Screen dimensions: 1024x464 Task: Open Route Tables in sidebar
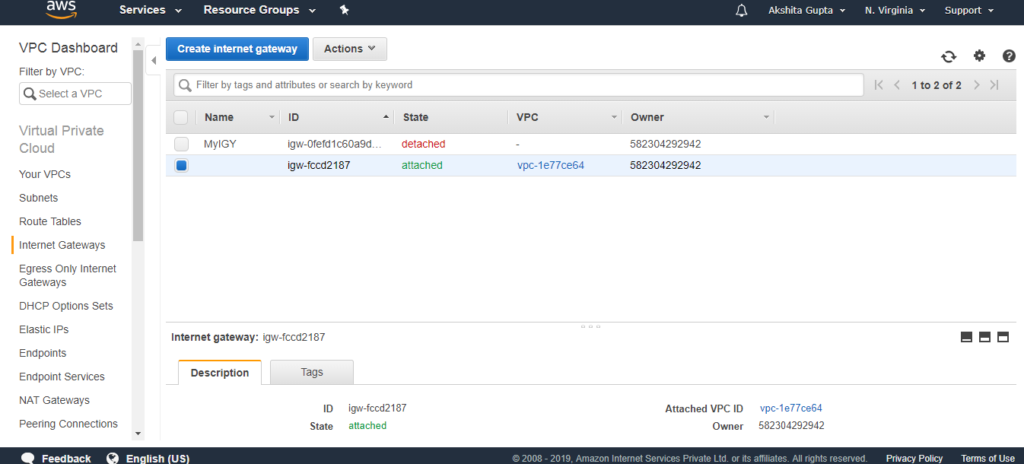(x=50, y=222)
